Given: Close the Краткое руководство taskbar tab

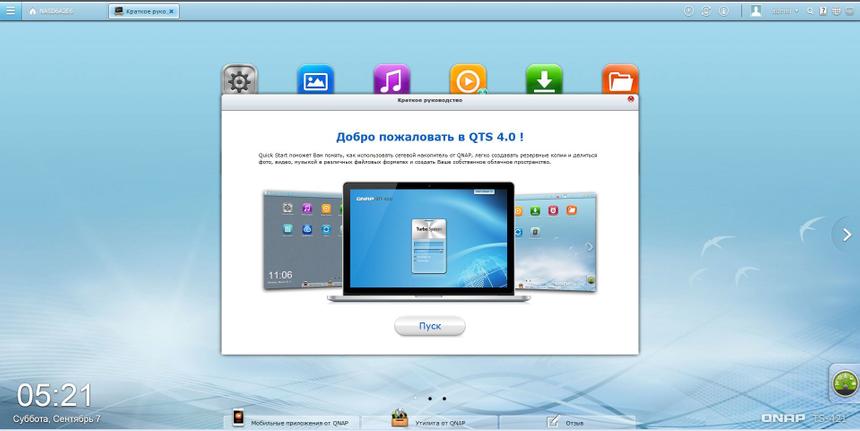Looking at the screenshot, I should (x=171, y=11).
